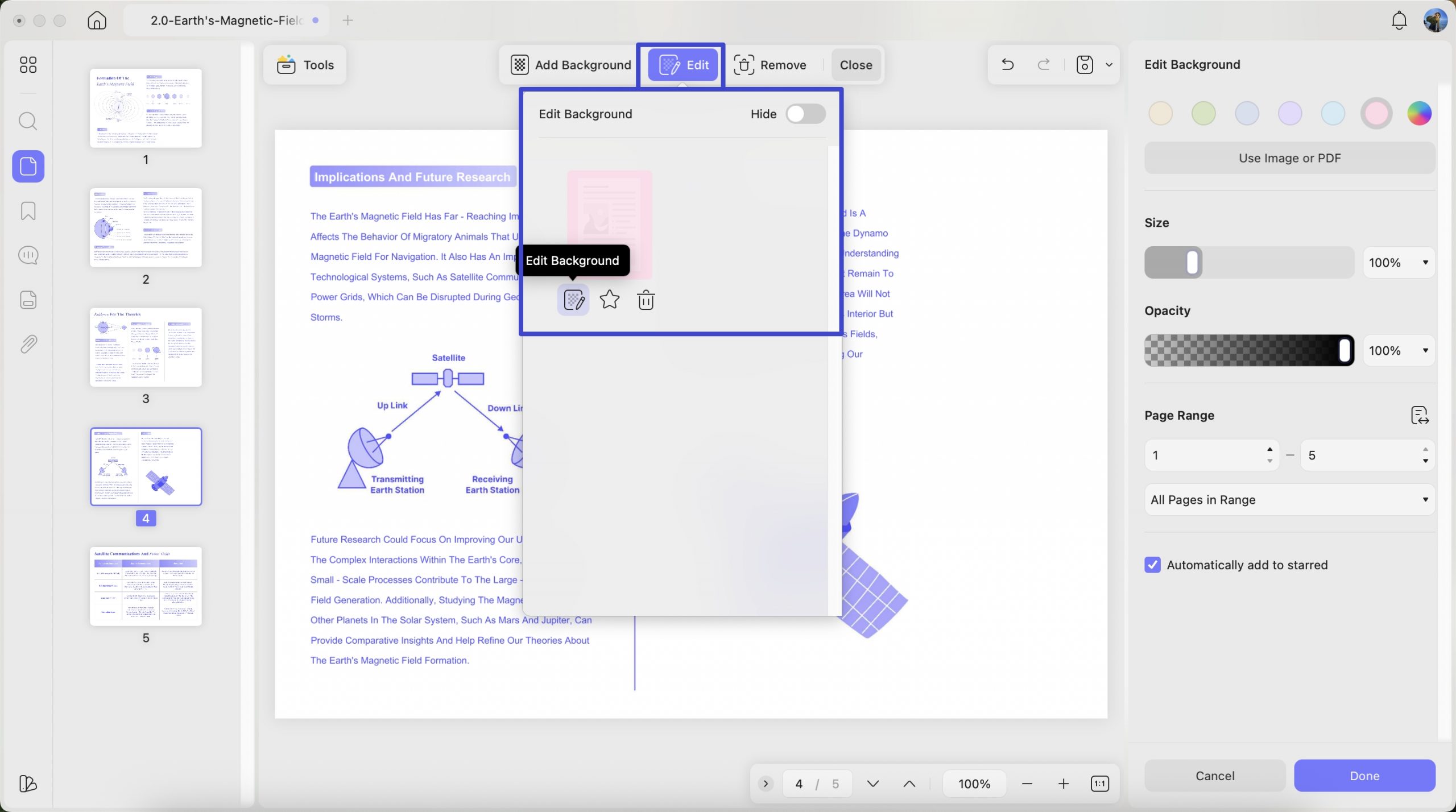The height and width of the screenshot is (812, 1456).
Task: Delete the background using trash icon
Action: coord(646,300)
